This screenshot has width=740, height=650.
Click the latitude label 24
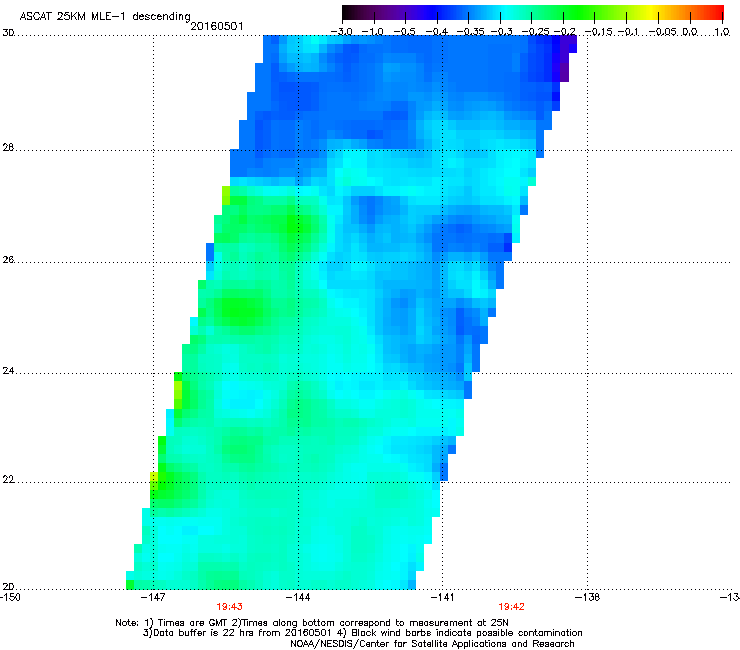tap(8, 371)
